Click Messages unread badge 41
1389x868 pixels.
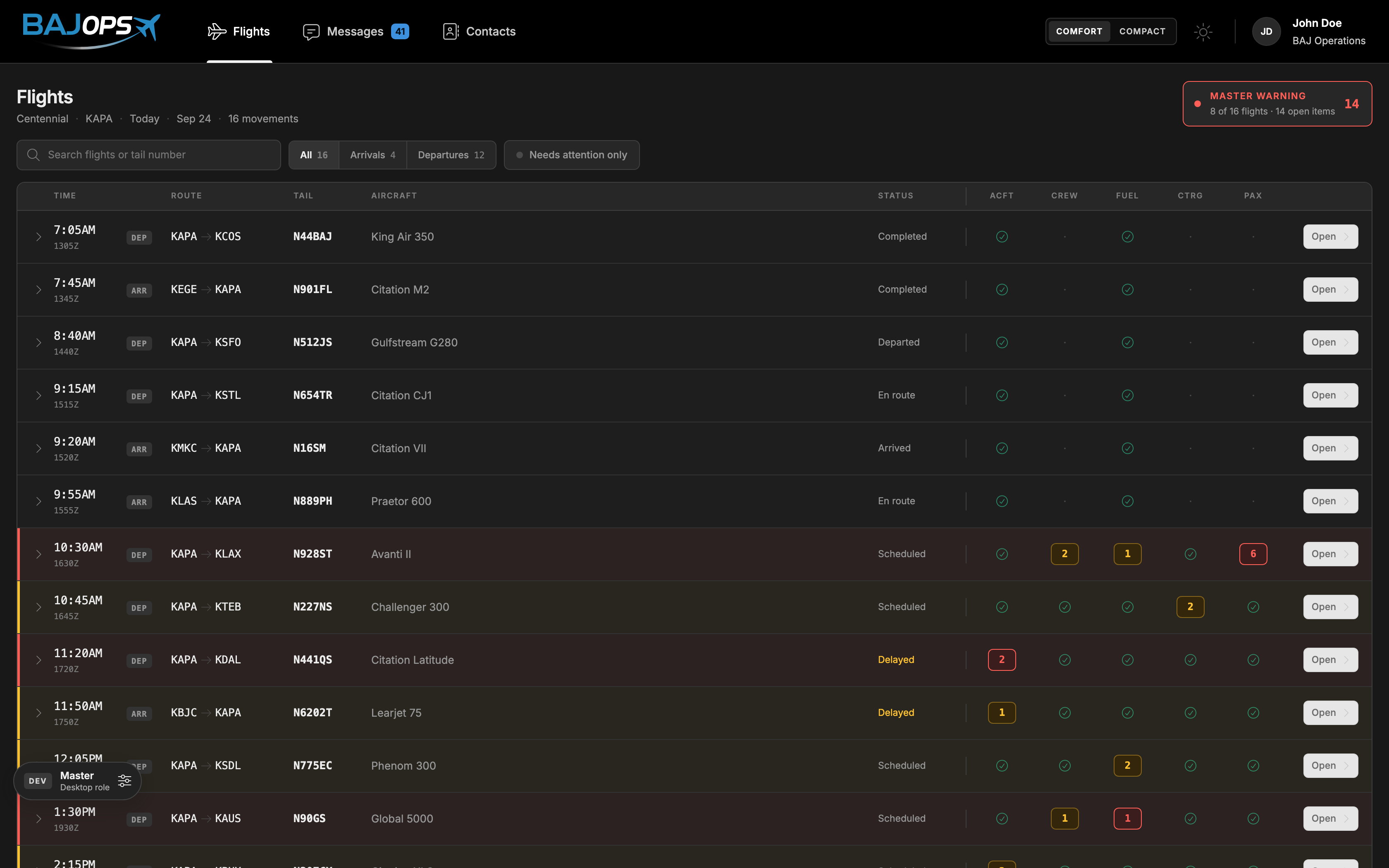click(x=400, y=31)
